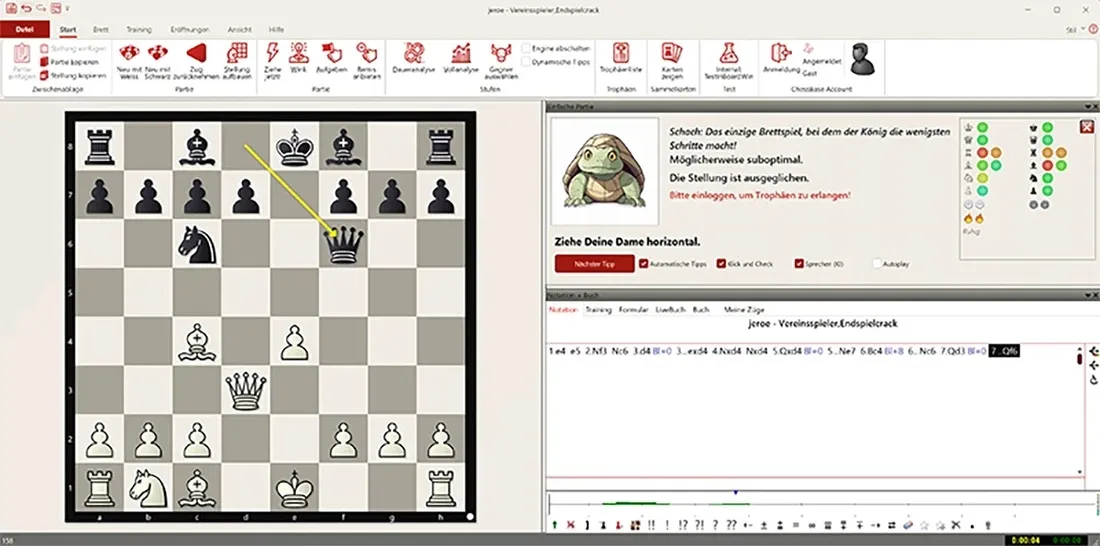Screen dimensions: 1100x546
Task: Open Notation + Buch panel menu arrow
Action: [1087, 295]
